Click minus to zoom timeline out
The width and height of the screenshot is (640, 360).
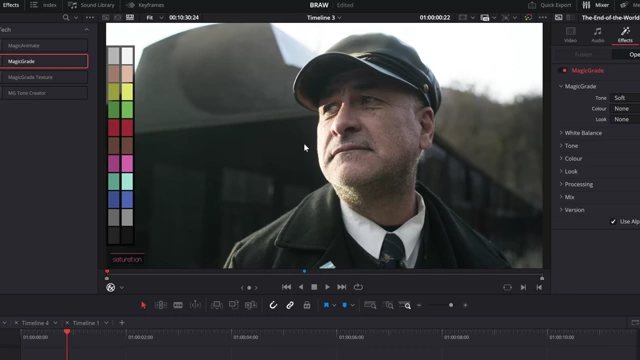click(x=419, y=305)
